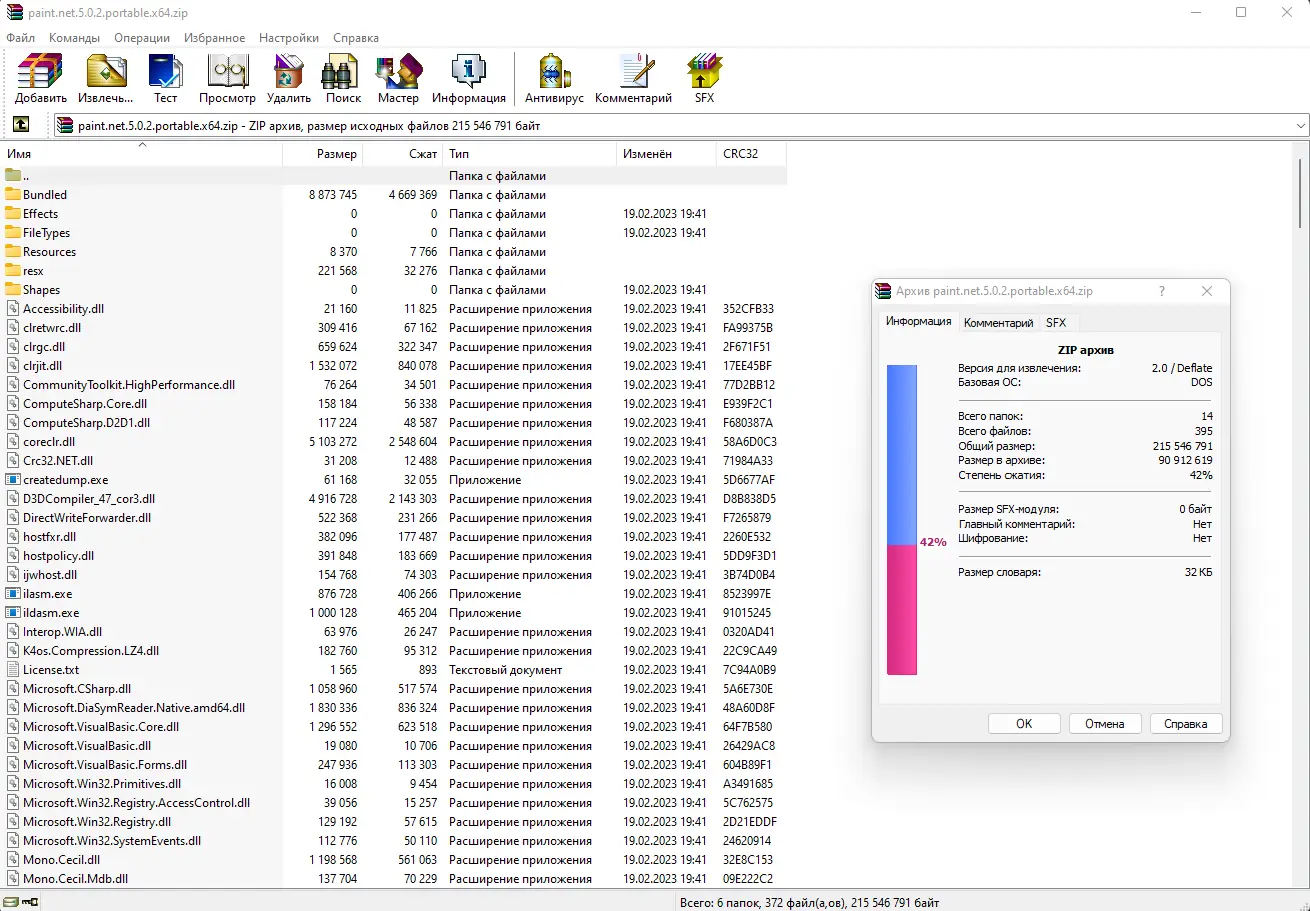
Task: Select the Информация dialog tab
Action: pyautogui.click(x=918, y=321)
